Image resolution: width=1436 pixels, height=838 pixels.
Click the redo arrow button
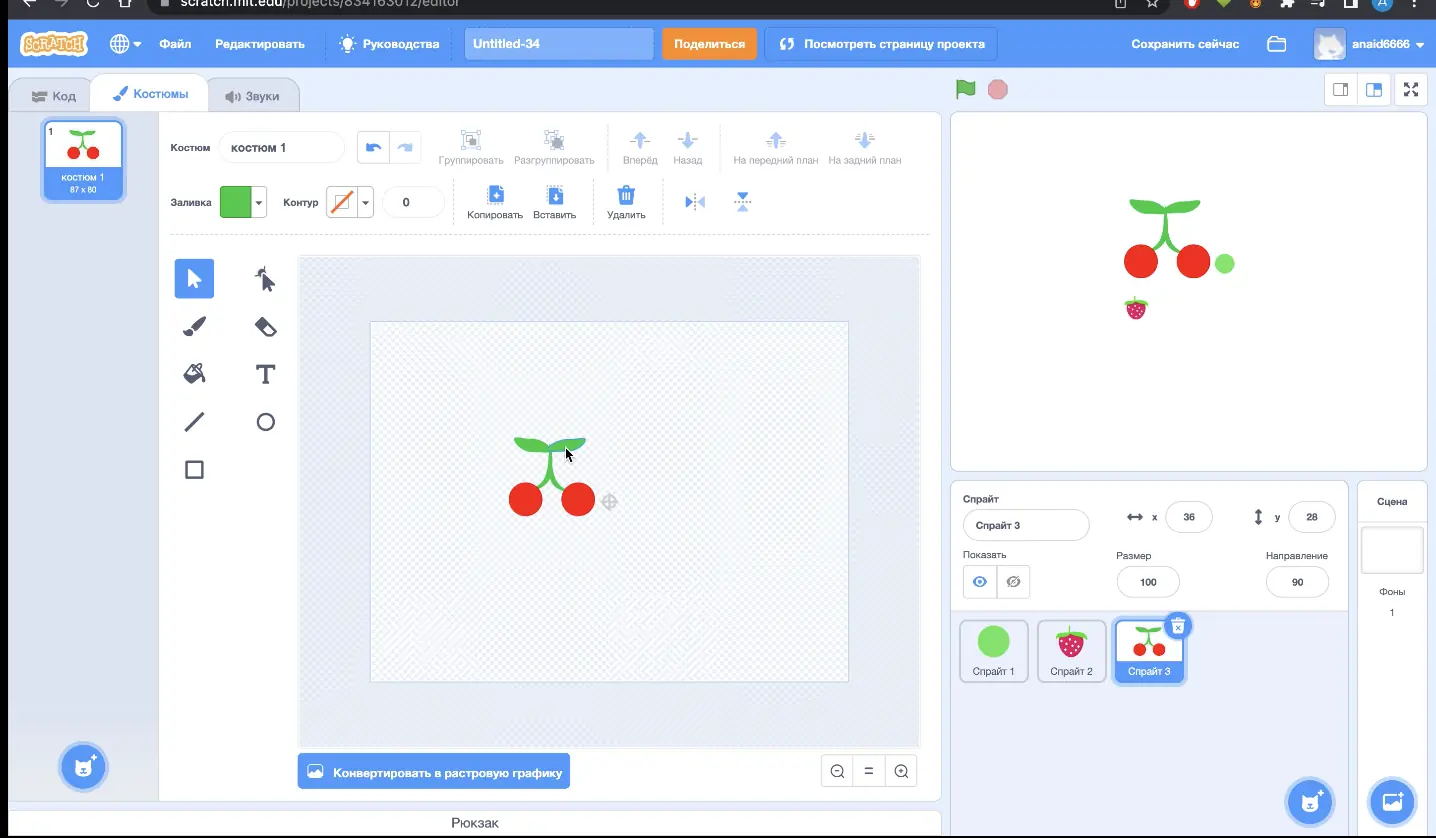(405, 147)
